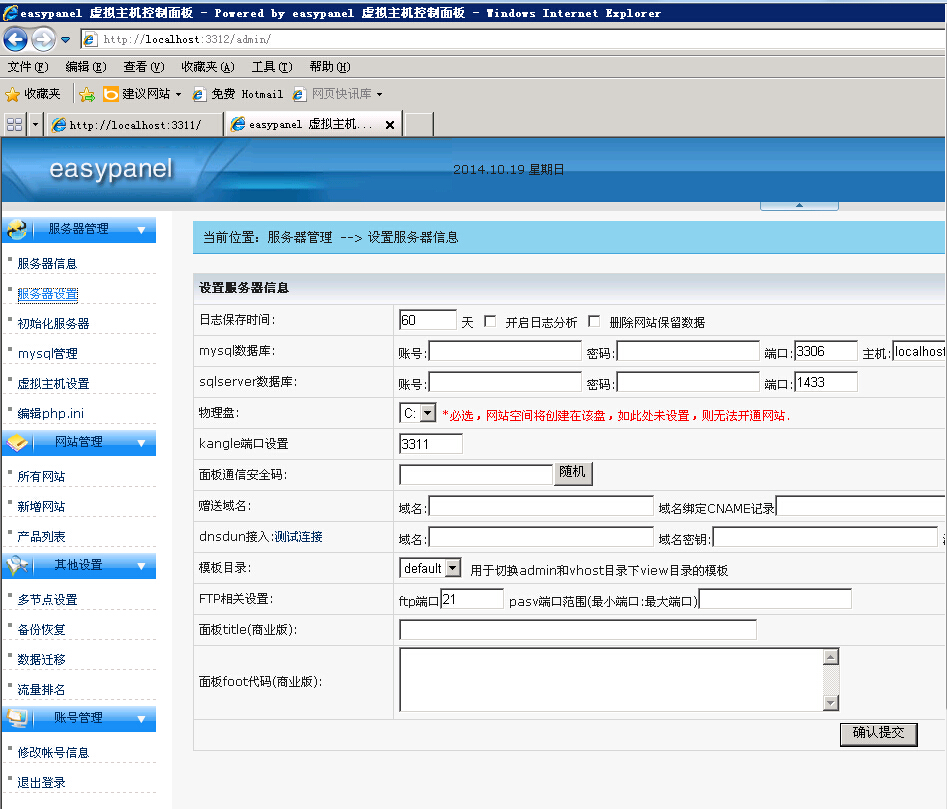The width and height of the screenshot is (947, 809).
Task: Open the 新增网站 sidebar link
Action: tap(41, 507)
